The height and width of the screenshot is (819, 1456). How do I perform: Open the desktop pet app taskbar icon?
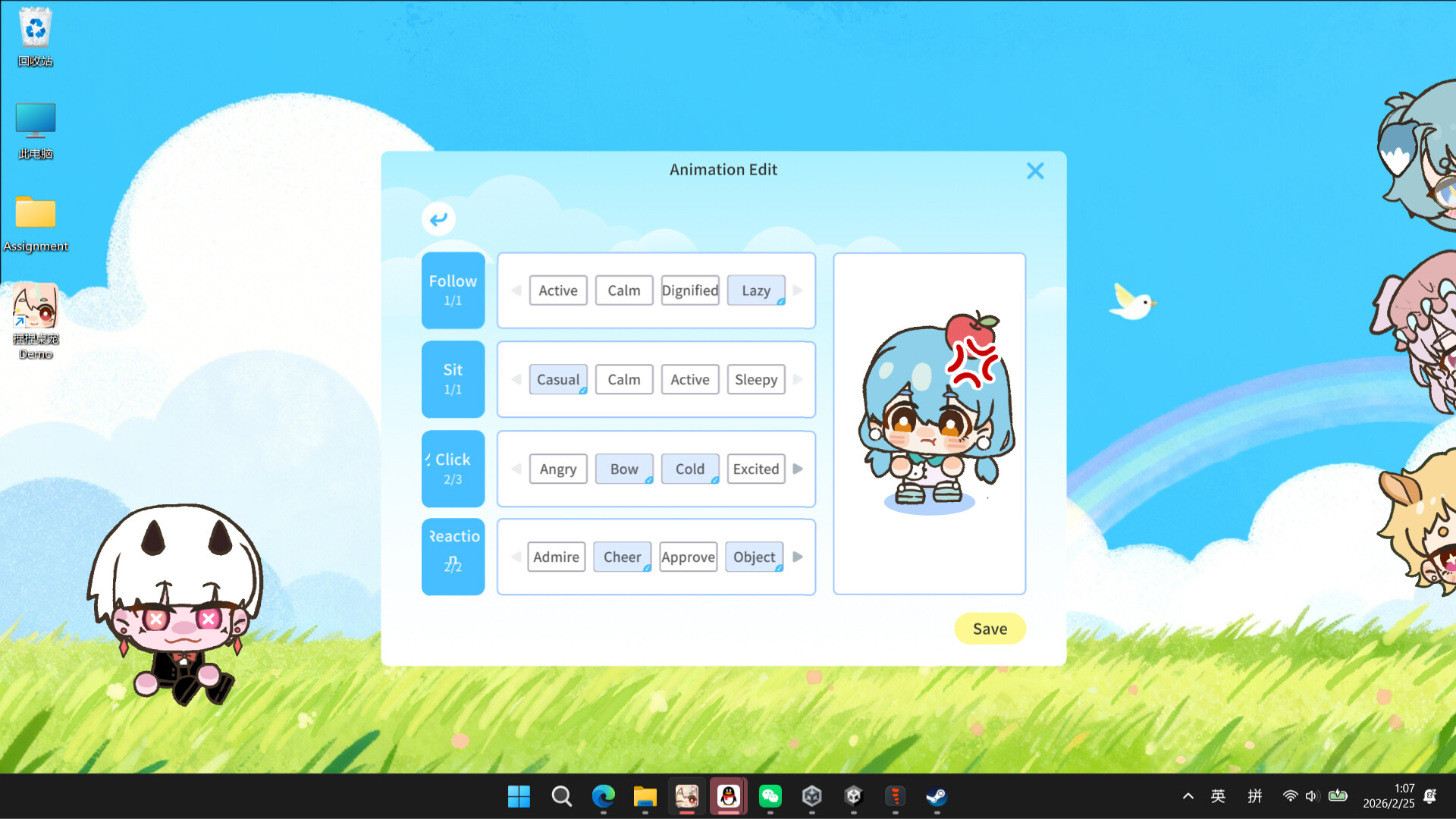686,796
